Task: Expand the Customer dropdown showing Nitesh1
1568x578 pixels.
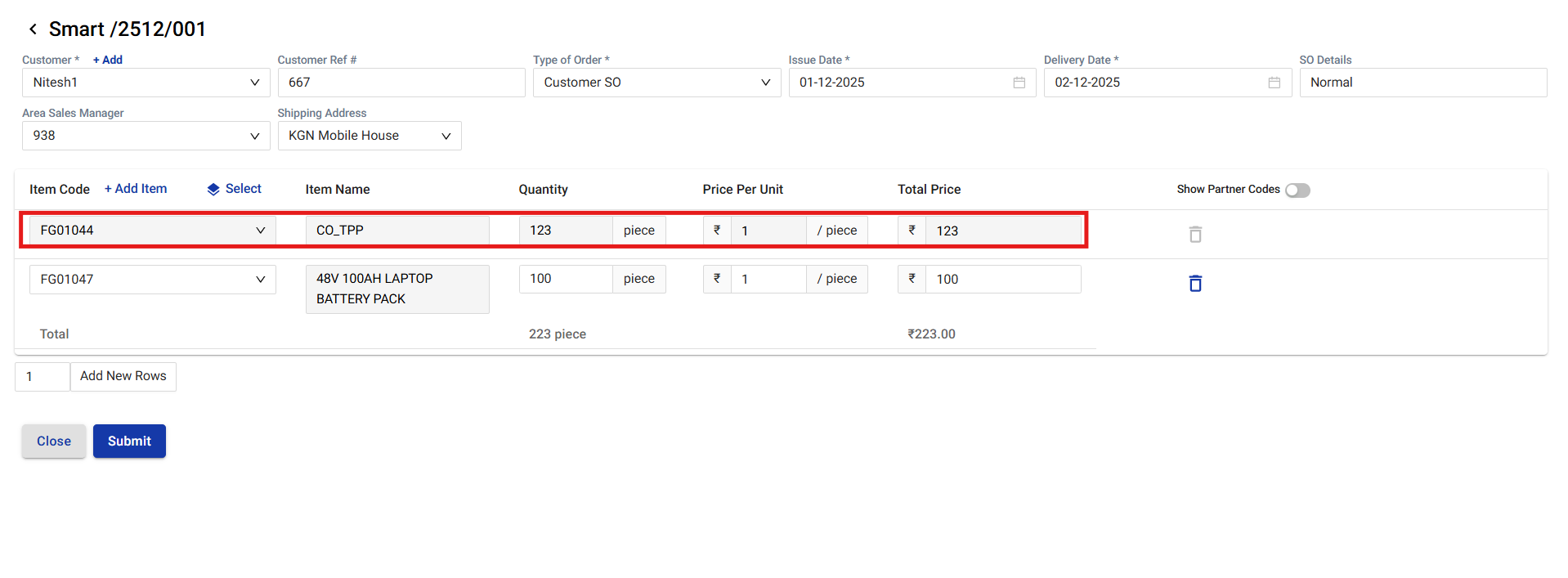Action: click(254, 83)
